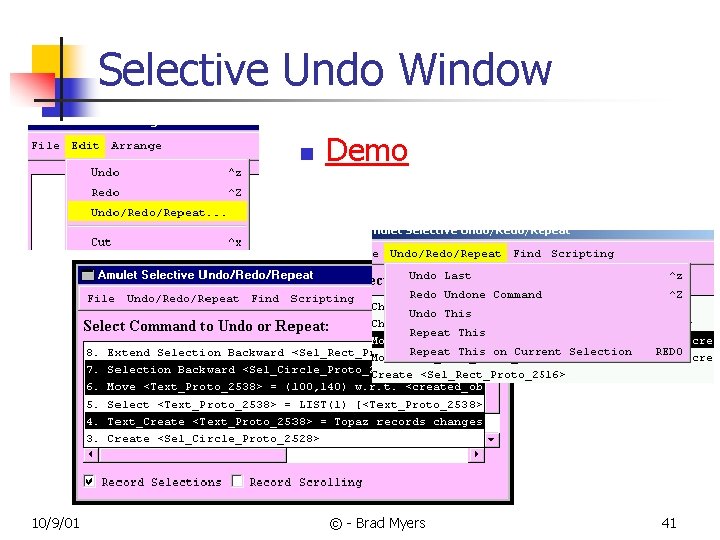This screenshot has height=540, width=720.
Task: Open the Demo hyperlink
Action: [x=366, y=151]
